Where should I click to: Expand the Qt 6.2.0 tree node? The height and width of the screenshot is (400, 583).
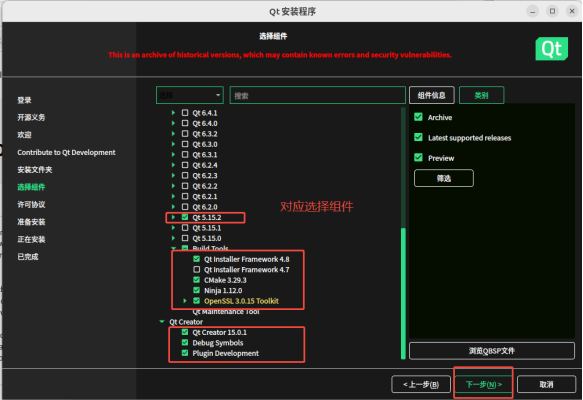click(173, 207)
